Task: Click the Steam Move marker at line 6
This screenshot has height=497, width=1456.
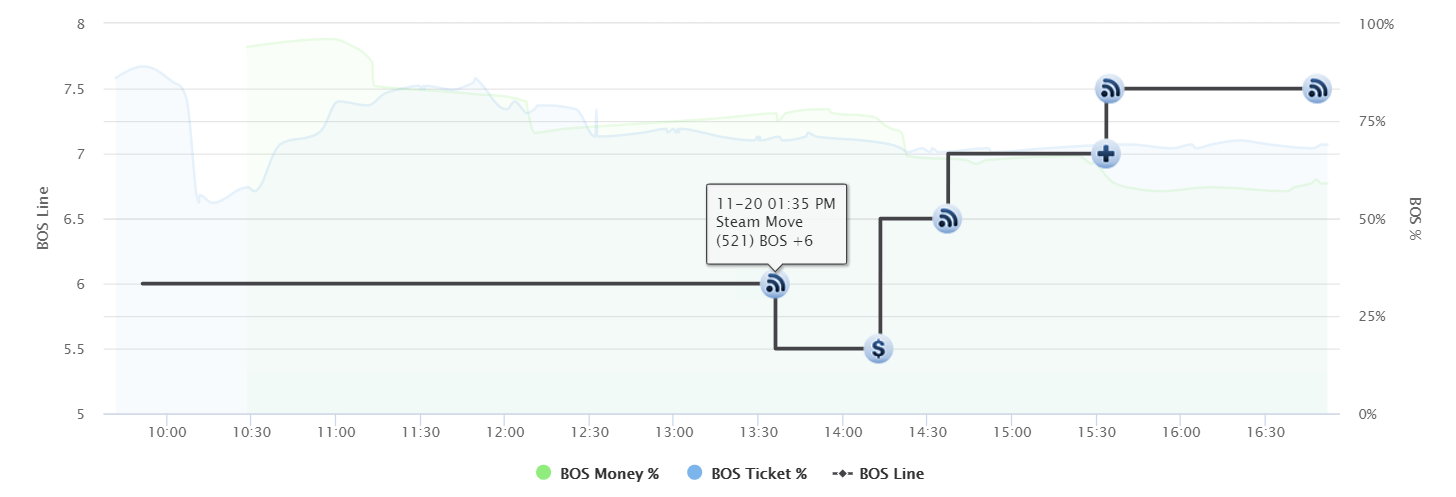Action: click(x=775, y=284)
